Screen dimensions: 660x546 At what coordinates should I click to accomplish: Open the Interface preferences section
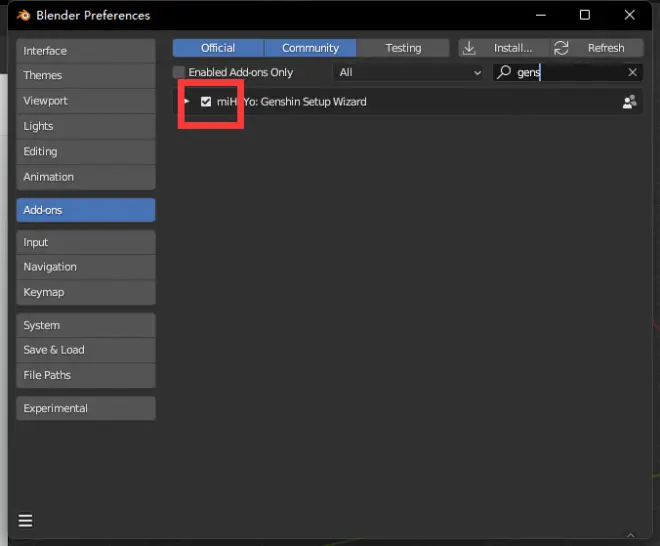click(86, 51)
